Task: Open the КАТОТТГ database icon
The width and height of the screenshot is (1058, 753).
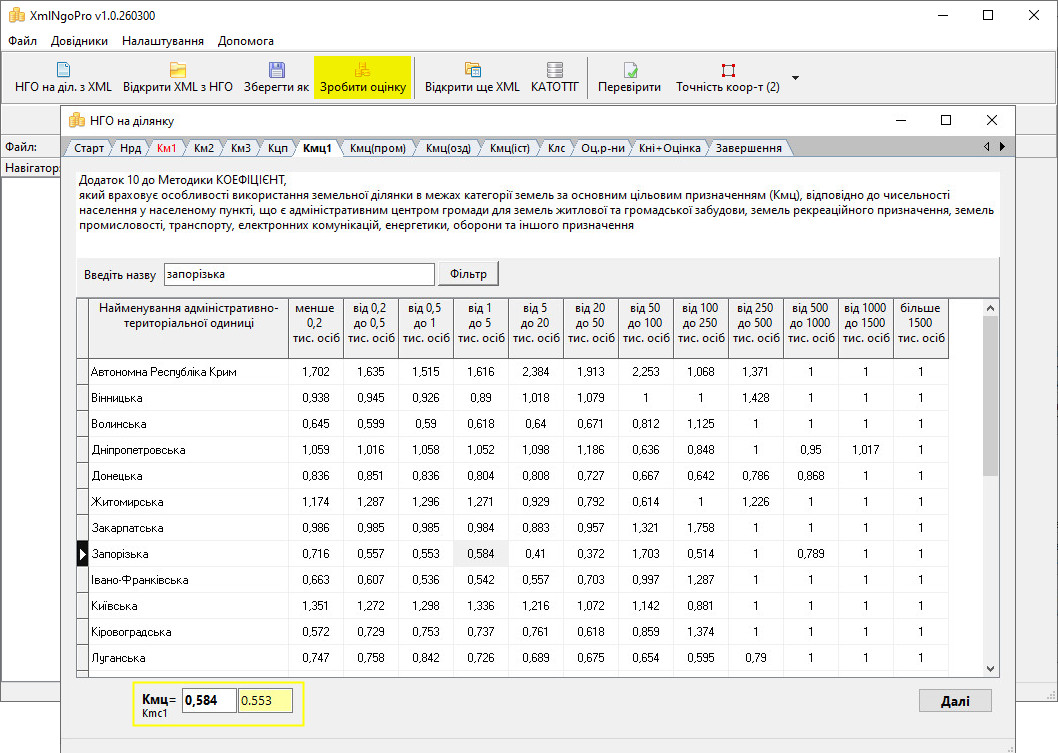Action: click(555, 70)
